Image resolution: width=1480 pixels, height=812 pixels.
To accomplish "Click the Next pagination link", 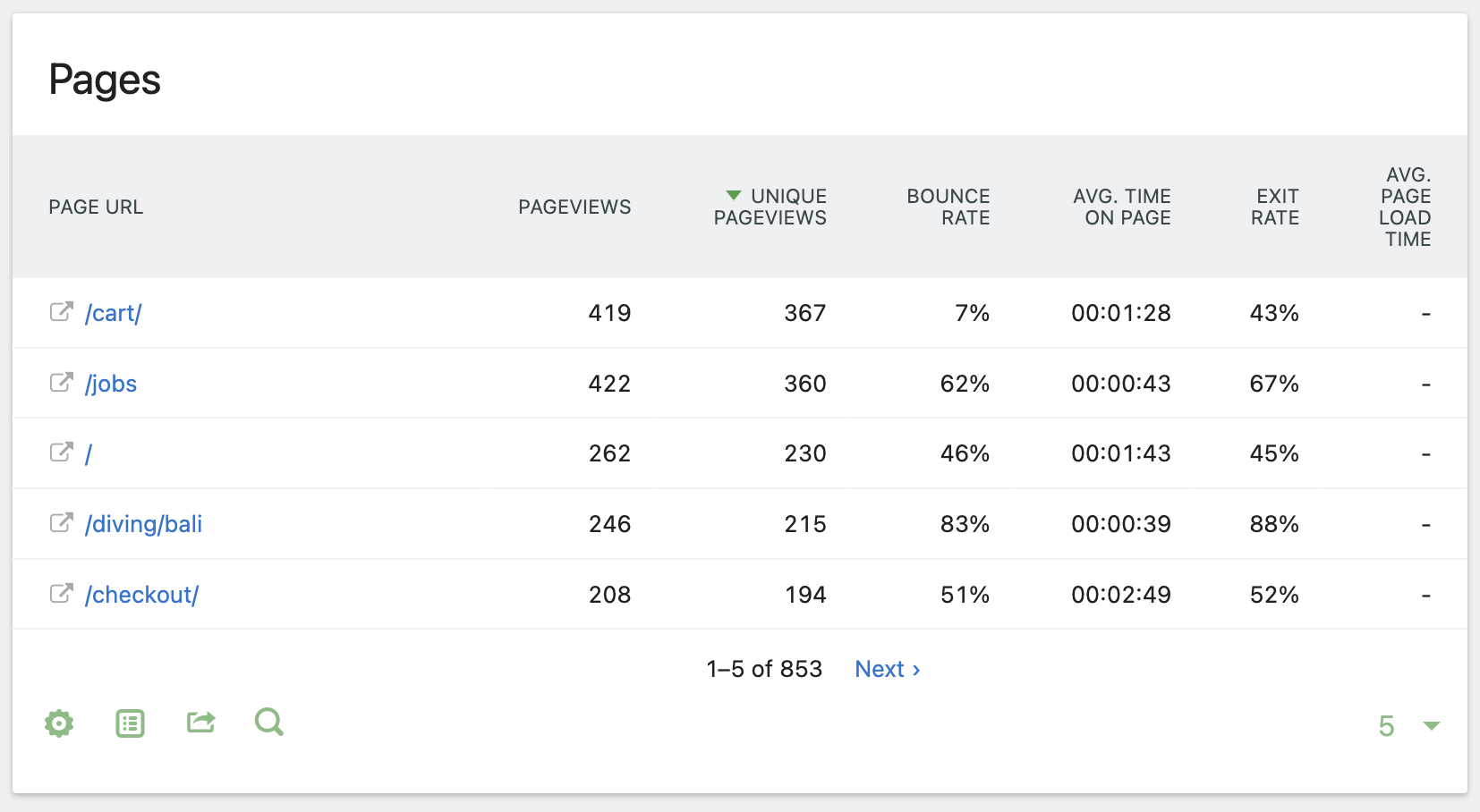I will [x=887, y=668].
